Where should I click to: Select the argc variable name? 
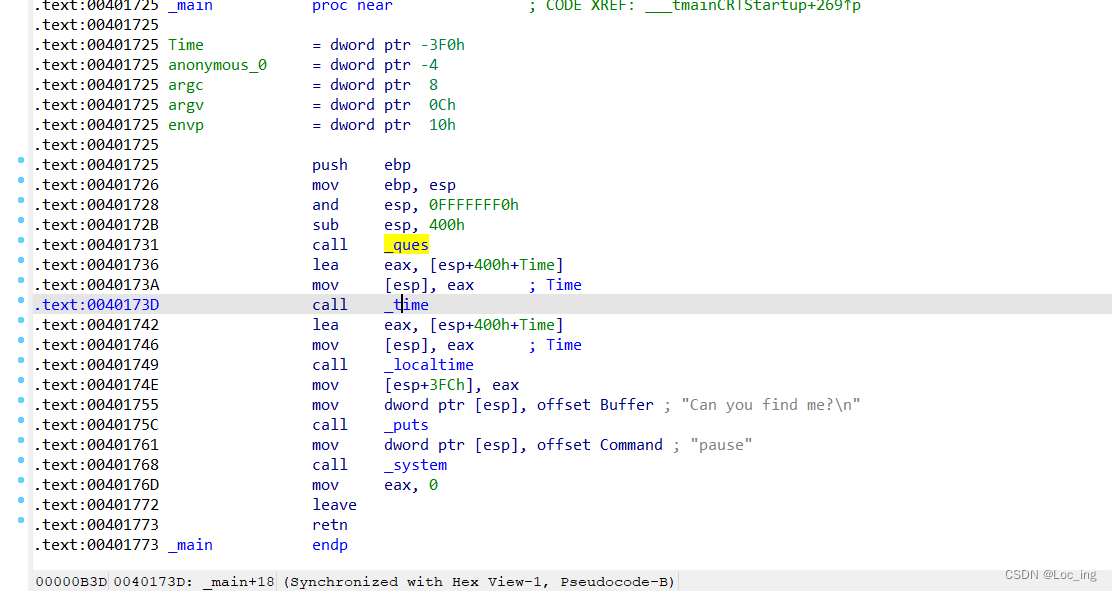[185, 84]
